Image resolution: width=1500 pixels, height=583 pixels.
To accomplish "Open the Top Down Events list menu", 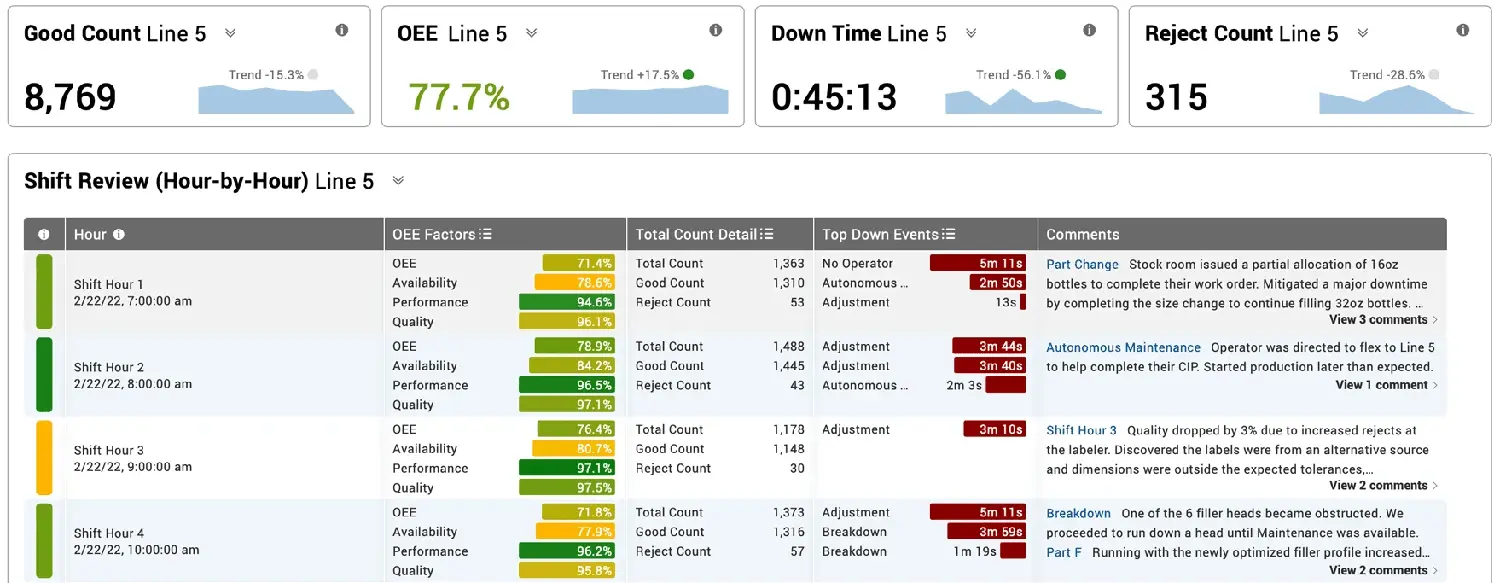I will [949, 235].
